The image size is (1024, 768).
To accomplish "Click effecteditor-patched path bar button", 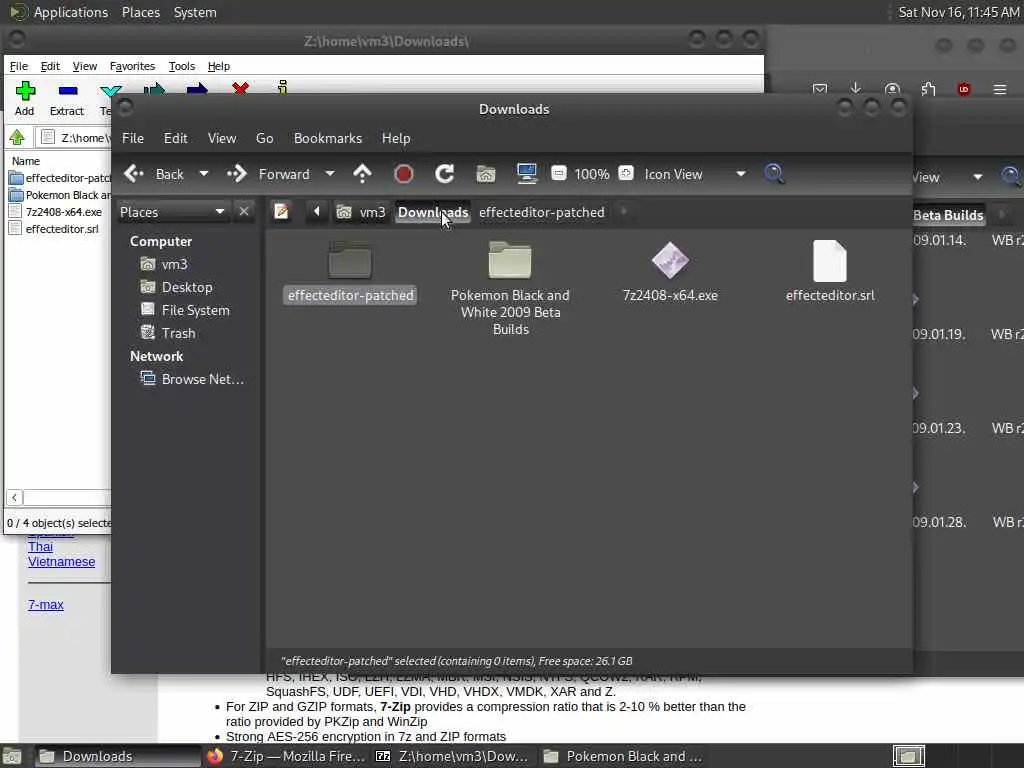I will click(541, 212).
